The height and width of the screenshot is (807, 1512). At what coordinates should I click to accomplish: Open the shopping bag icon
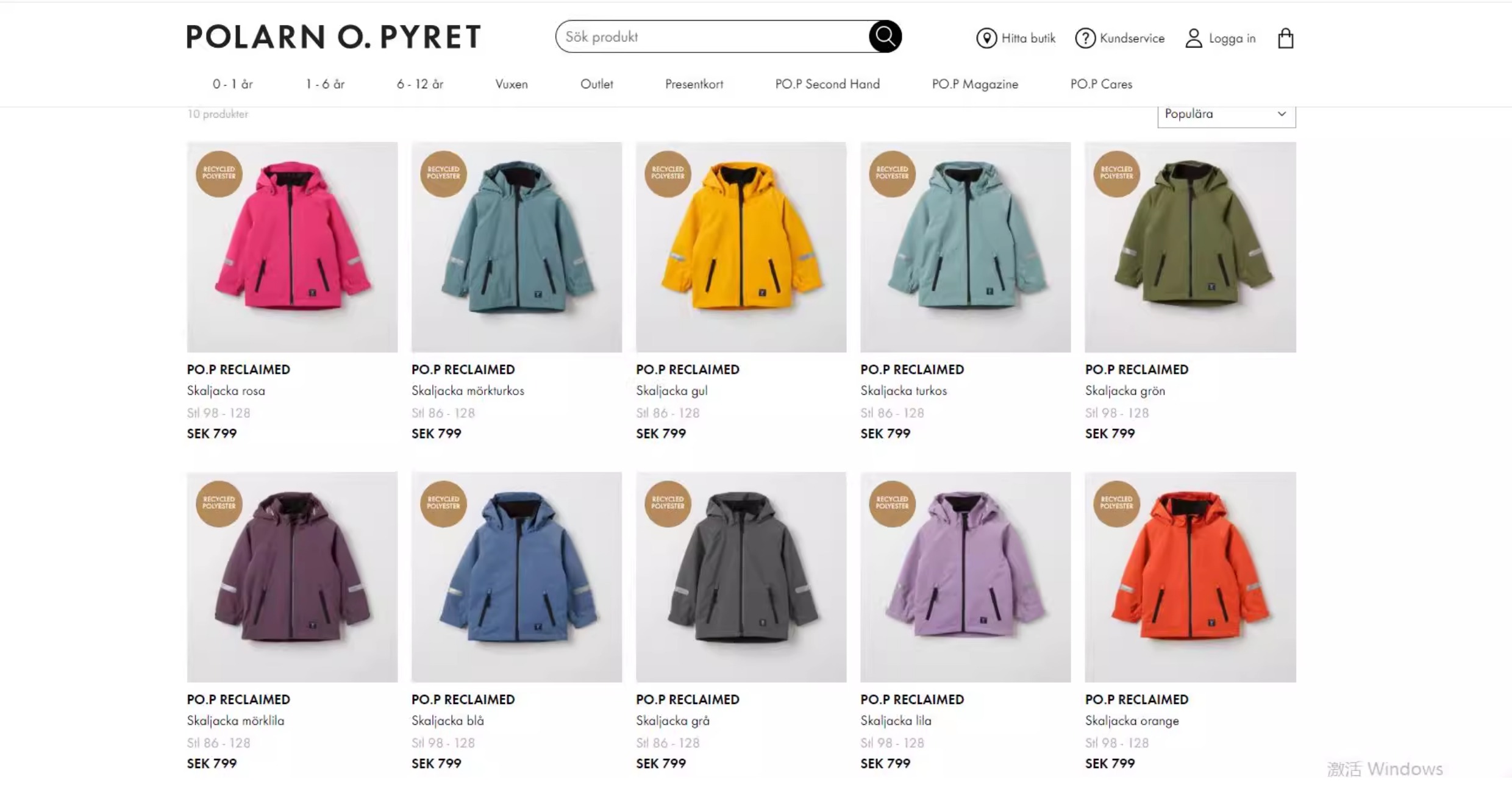click(x=1285, y=38)
